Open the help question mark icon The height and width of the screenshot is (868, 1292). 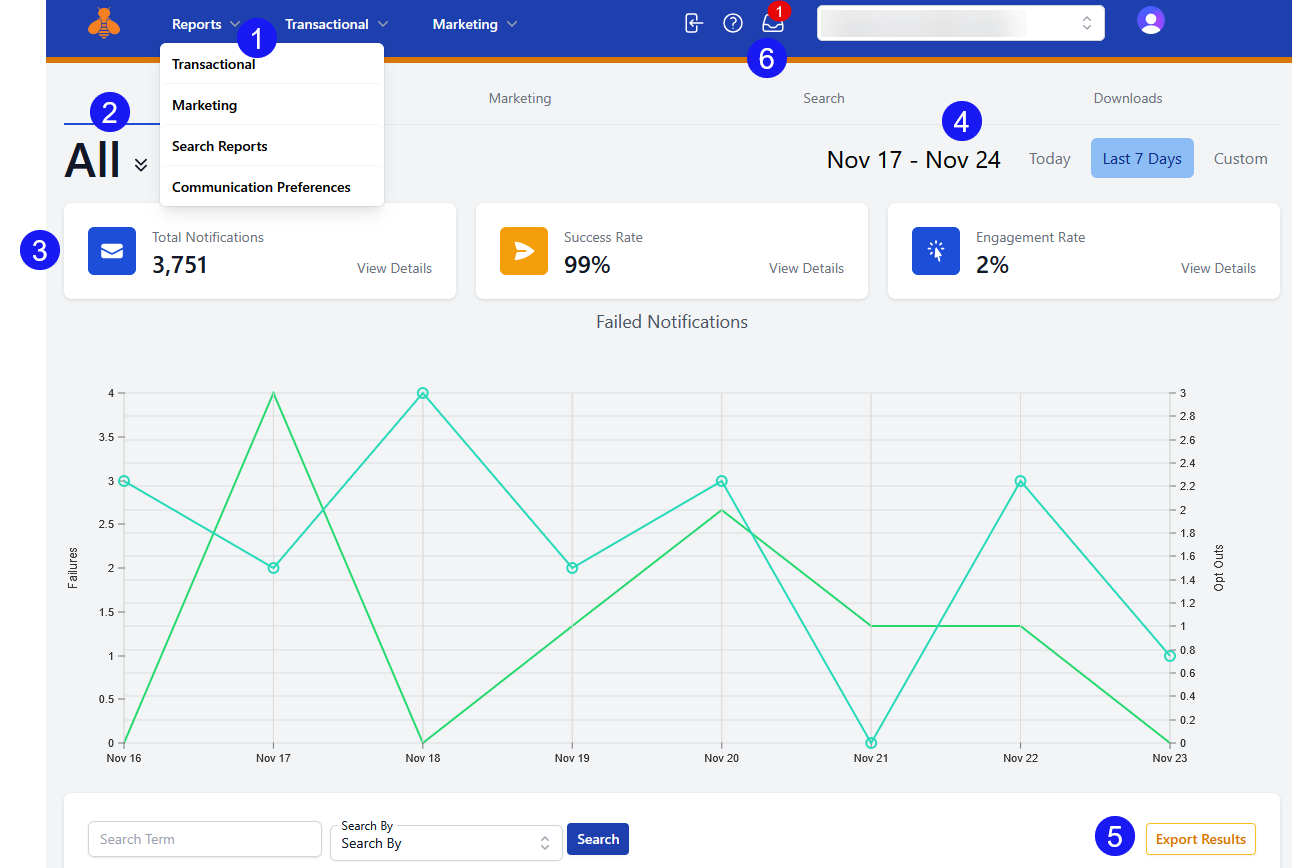[733, 23]
